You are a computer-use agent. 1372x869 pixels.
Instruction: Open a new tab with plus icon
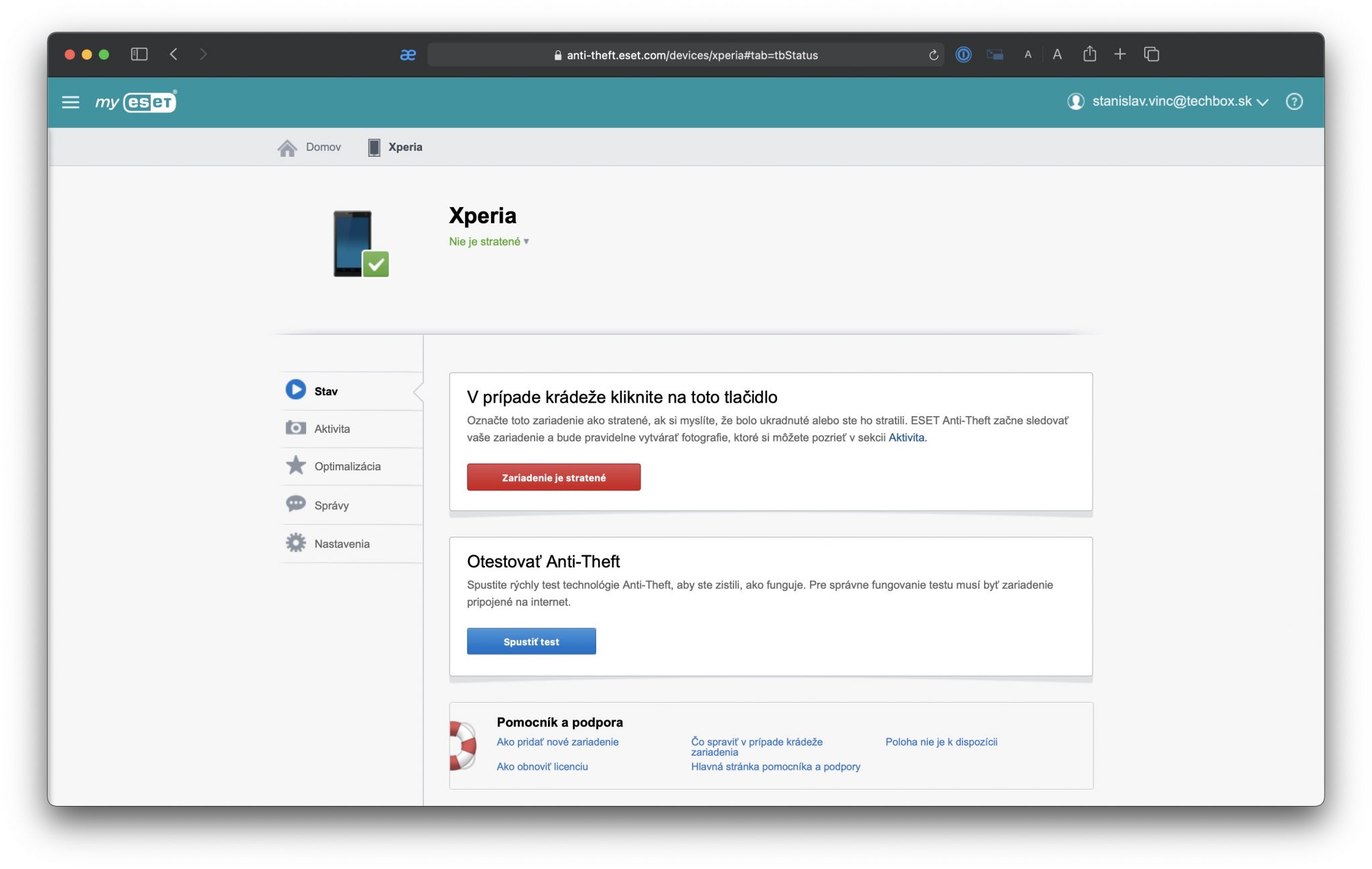1120,54
